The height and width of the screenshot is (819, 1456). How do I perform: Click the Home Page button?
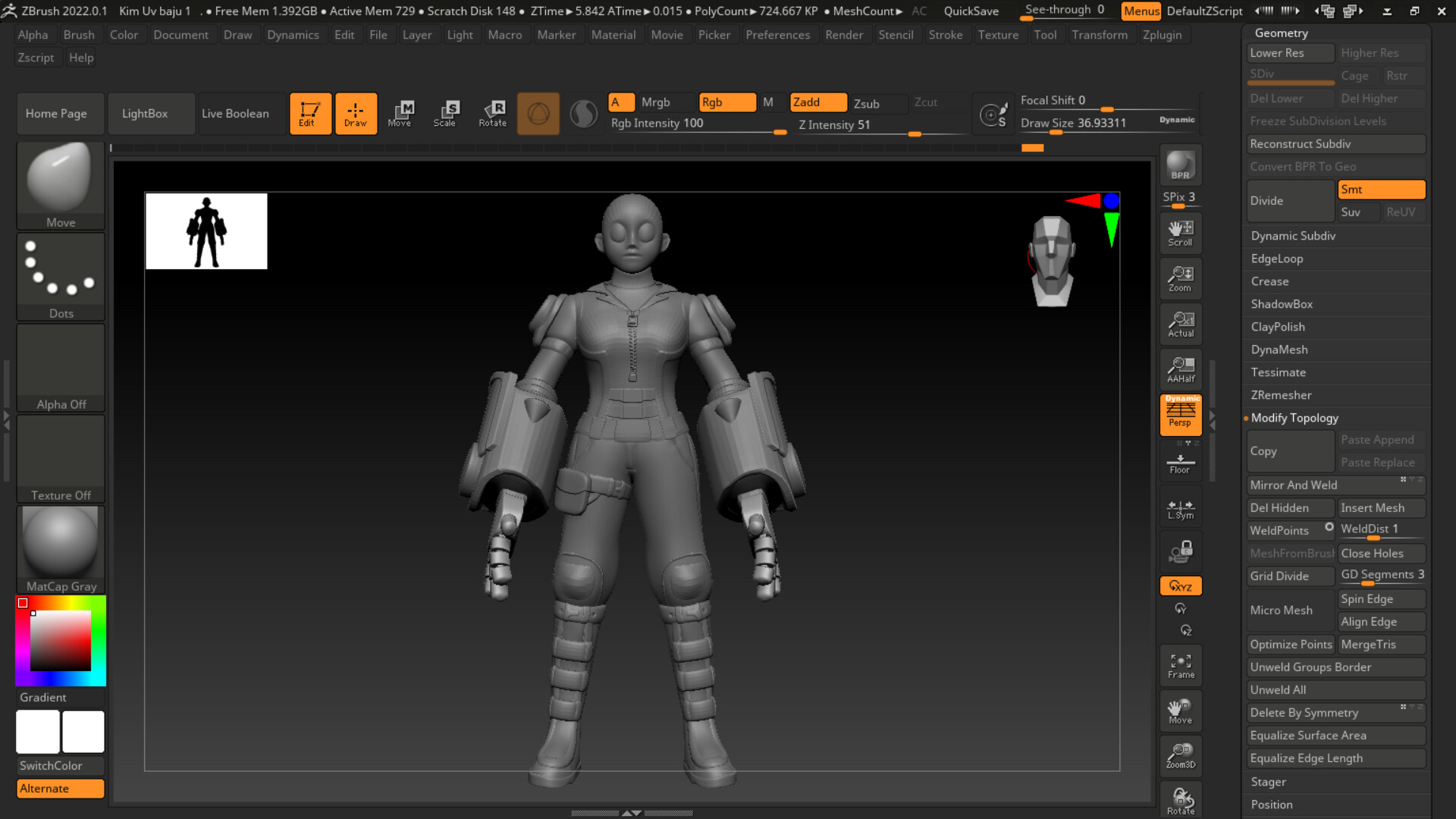[x=61, y=114]
